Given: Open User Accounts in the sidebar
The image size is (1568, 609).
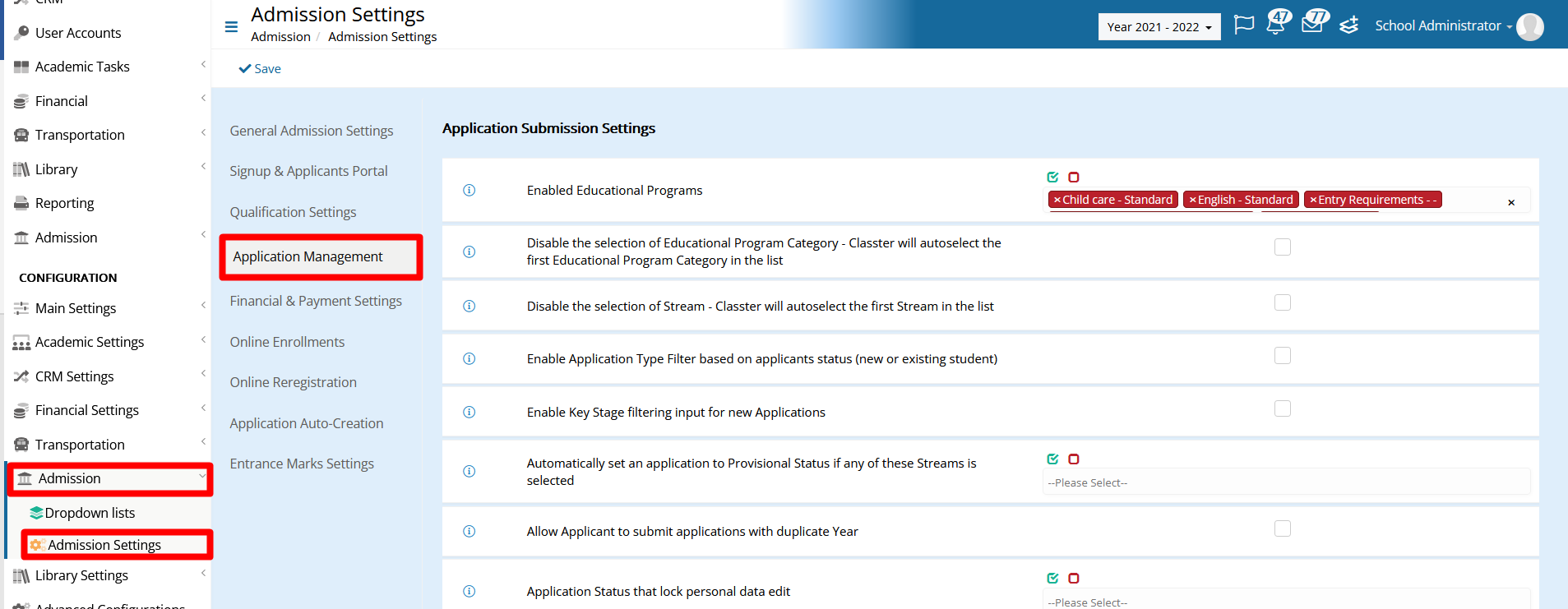Looking at the screenshot, I should pos(78,33).
